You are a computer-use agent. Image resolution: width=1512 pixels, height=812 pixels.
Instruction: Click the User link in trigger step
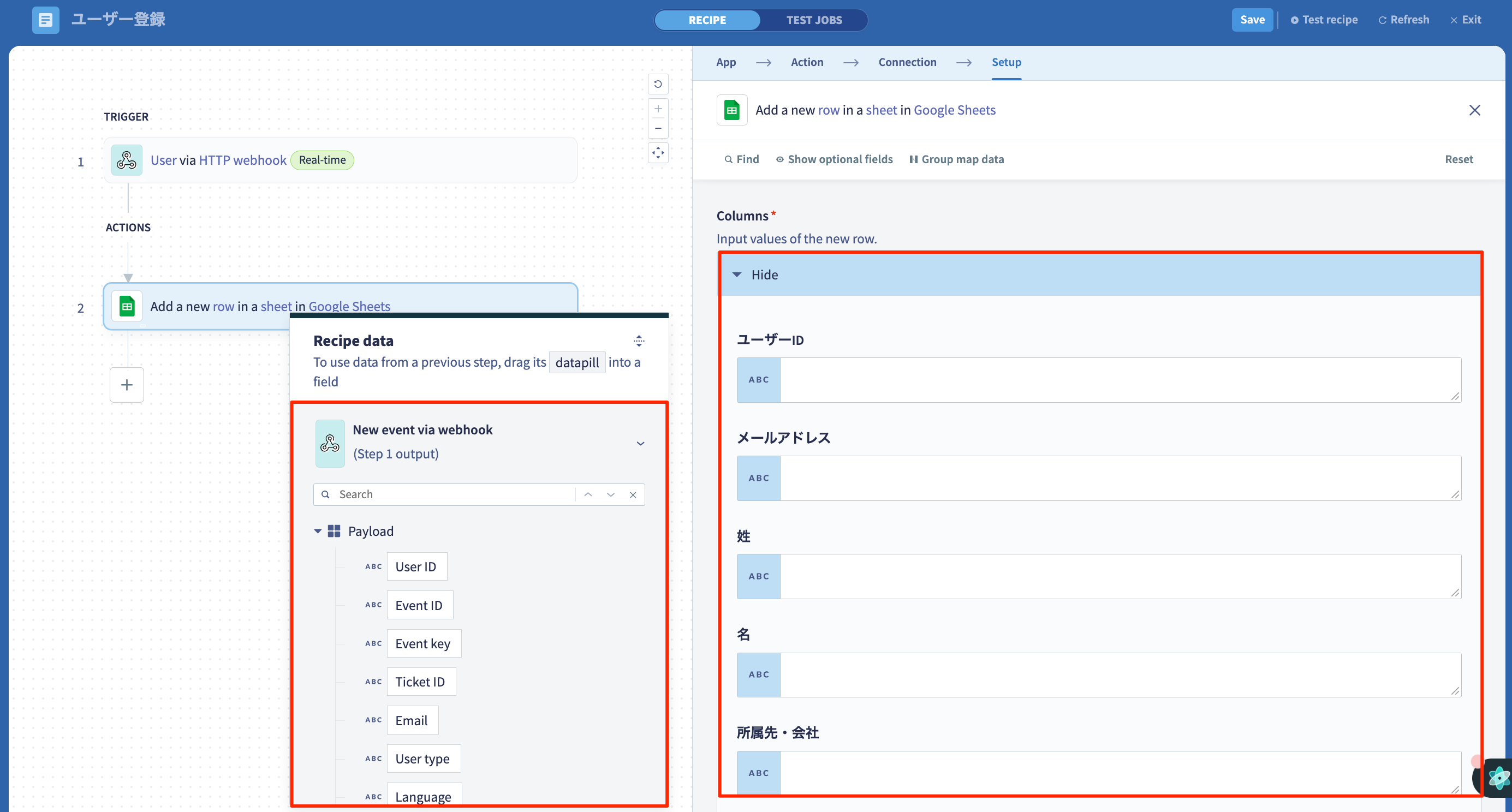pos(163,160)
